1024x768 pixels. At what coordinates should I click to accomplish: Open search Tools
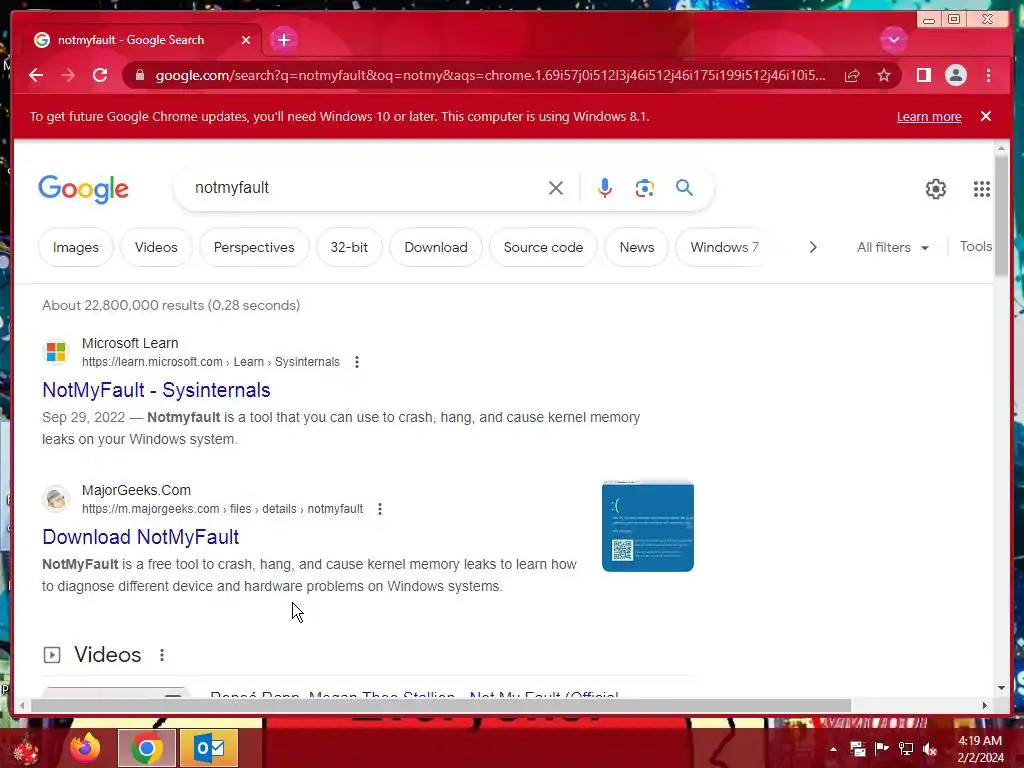976,247
